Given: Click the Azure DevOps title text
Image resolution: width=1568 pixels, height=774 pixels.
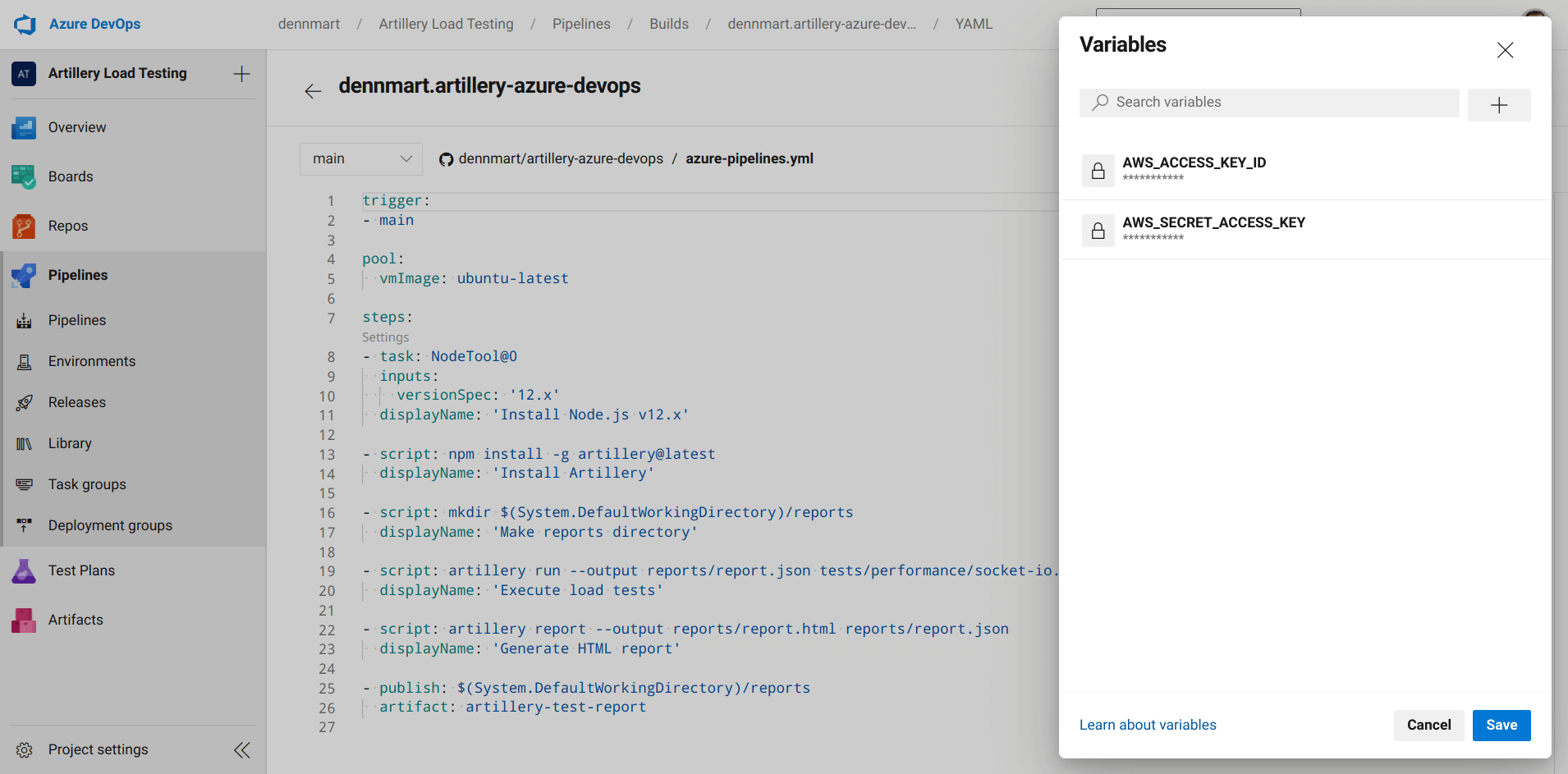Looking at the screenshot, I should (94, 25).
